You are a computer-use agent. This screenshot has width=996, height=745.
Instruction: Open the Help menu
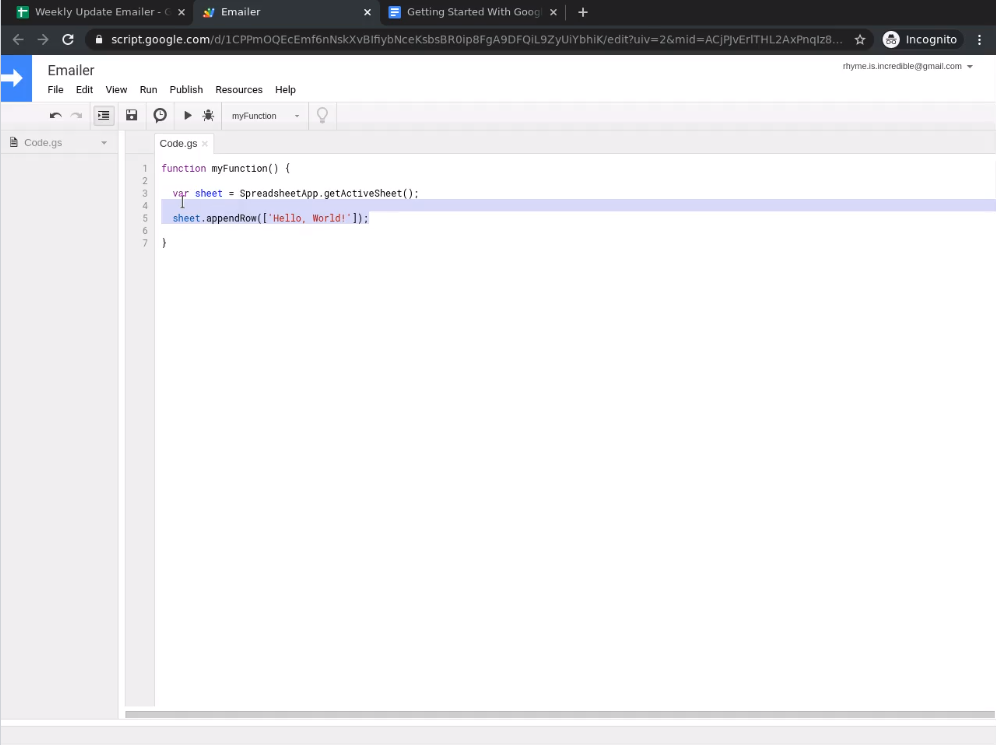[x=285, y=90]
